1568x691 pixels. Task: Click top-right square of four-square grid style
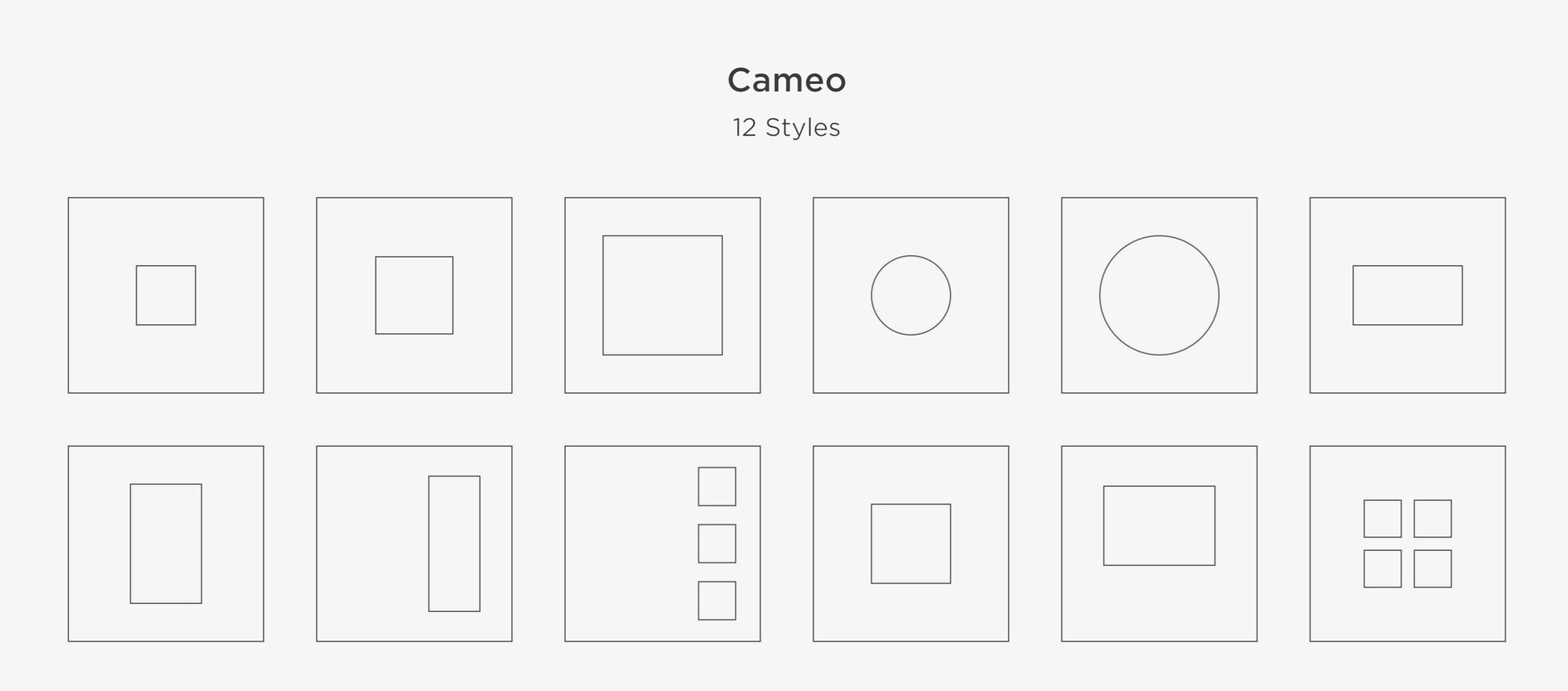(x=1432, y=518)
